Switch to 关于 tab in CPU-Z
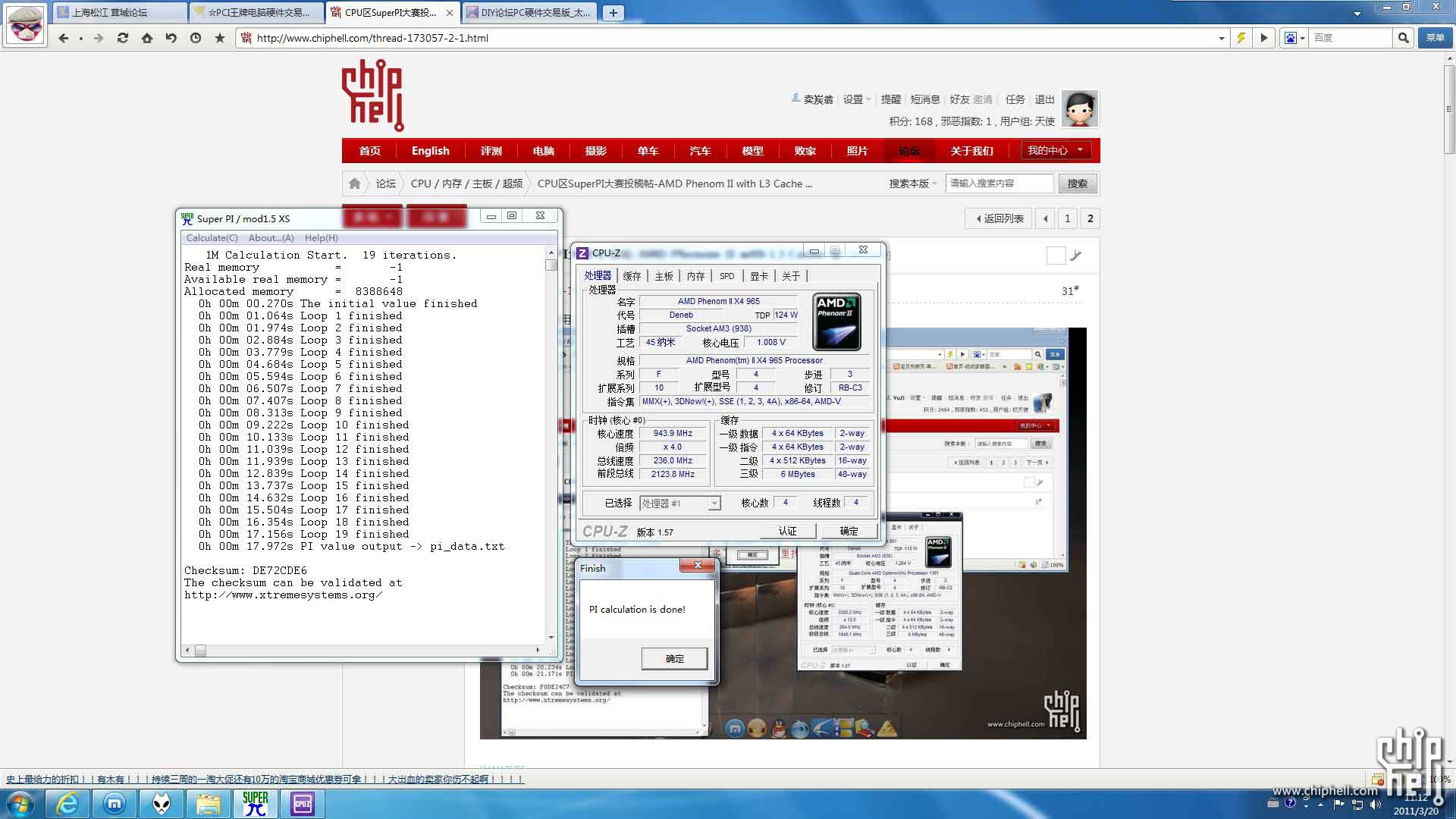 (x=791, y=276)
